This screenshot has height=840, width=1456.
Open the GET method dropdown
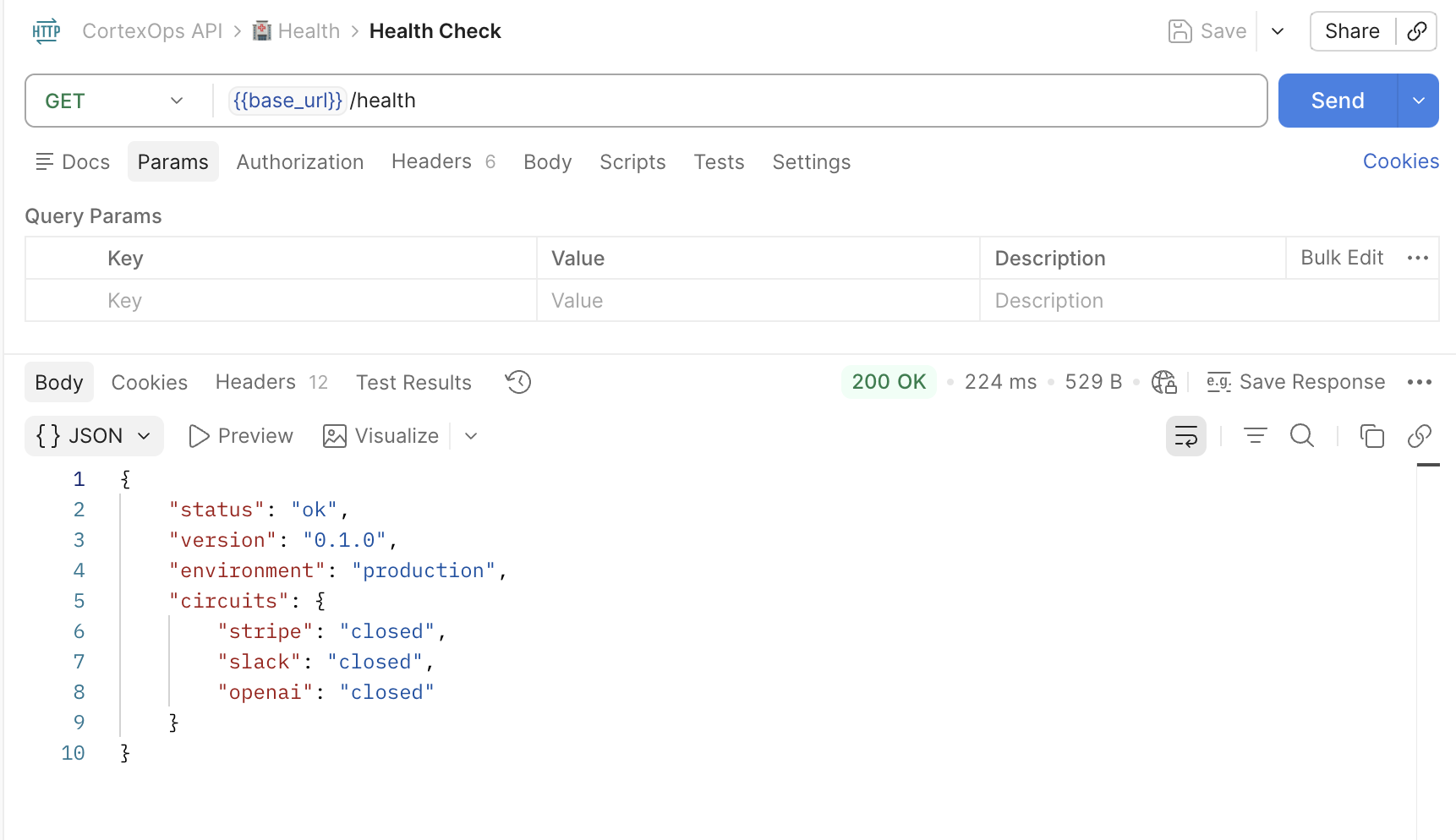click(114, 101)
